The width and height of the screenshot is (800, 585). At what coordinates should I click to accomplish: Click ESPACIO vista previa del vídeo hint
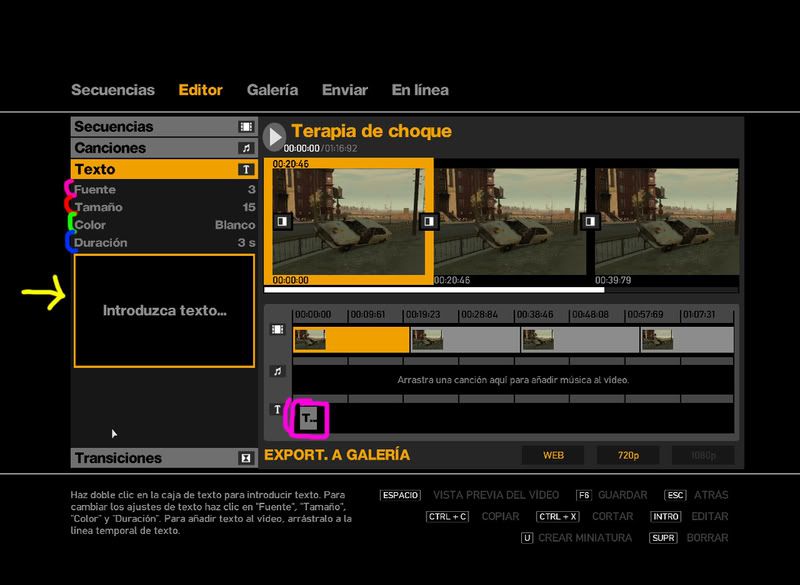click(469, 495)
